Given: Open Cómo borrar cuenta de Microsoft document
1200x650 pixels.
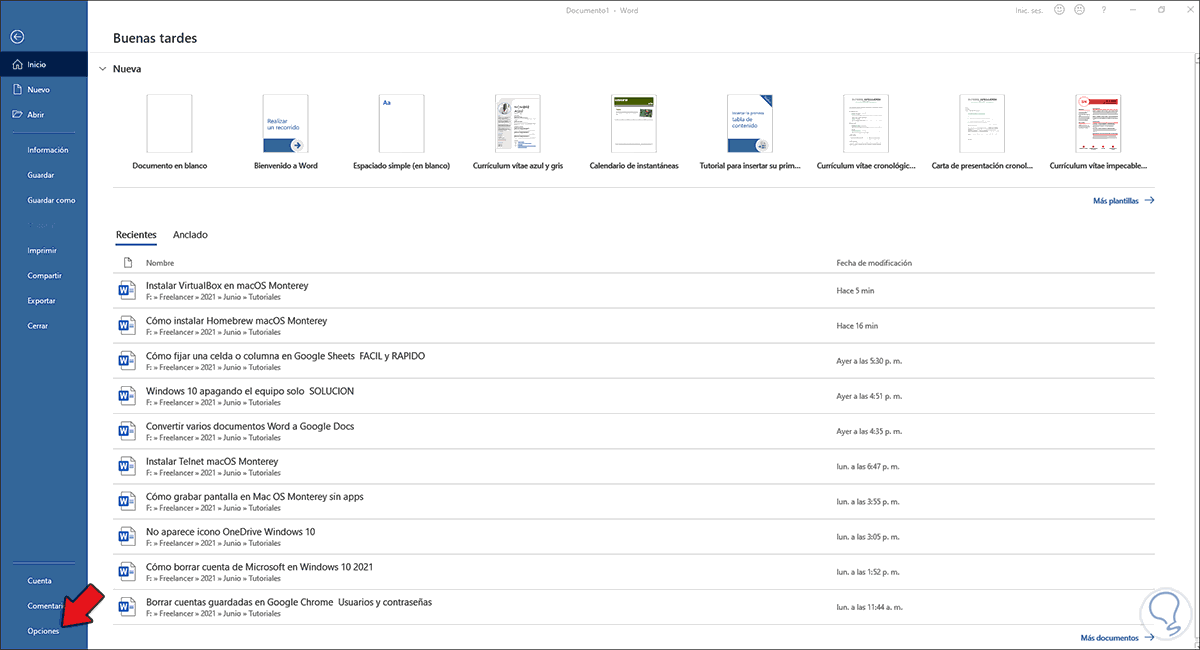Looking at the screenshot, I should point(634,571).
